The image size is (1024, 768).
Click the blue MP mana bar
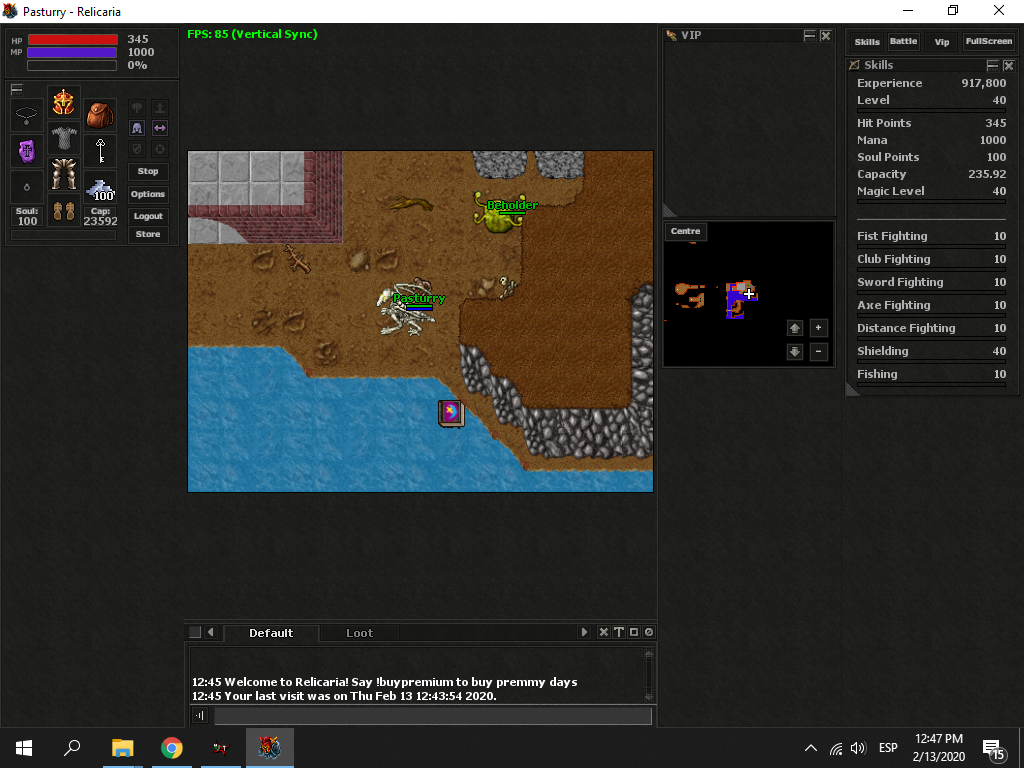click(72, 52)
